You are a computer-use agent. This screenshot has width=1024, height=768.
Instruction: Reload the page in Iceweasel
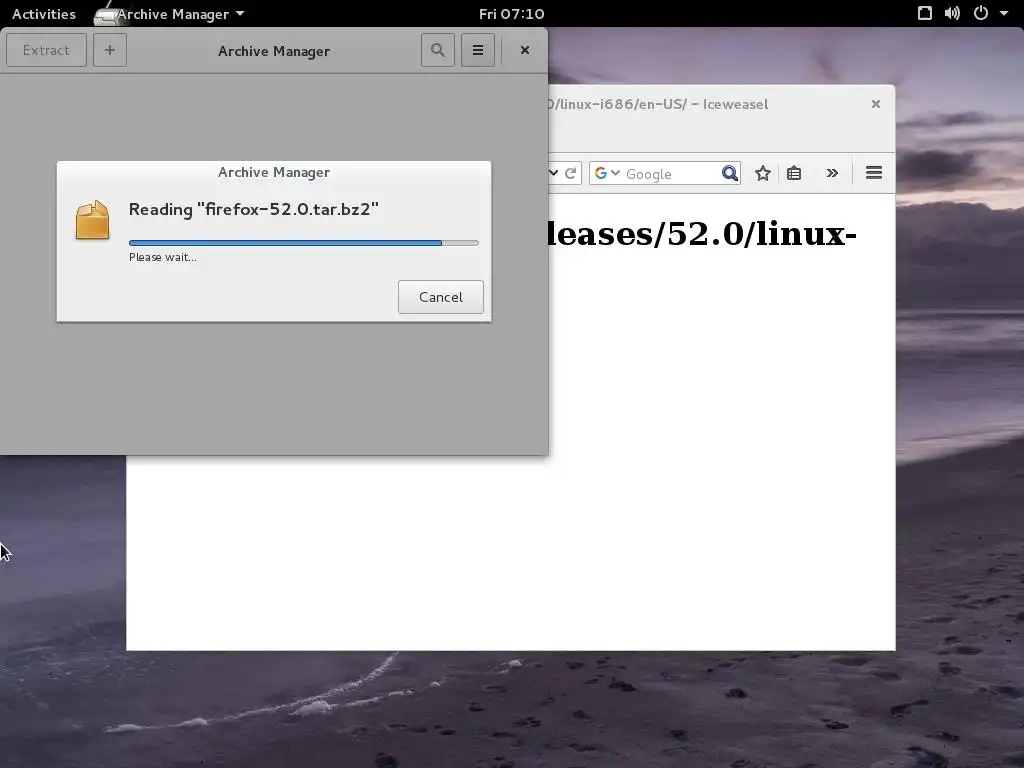571,173
